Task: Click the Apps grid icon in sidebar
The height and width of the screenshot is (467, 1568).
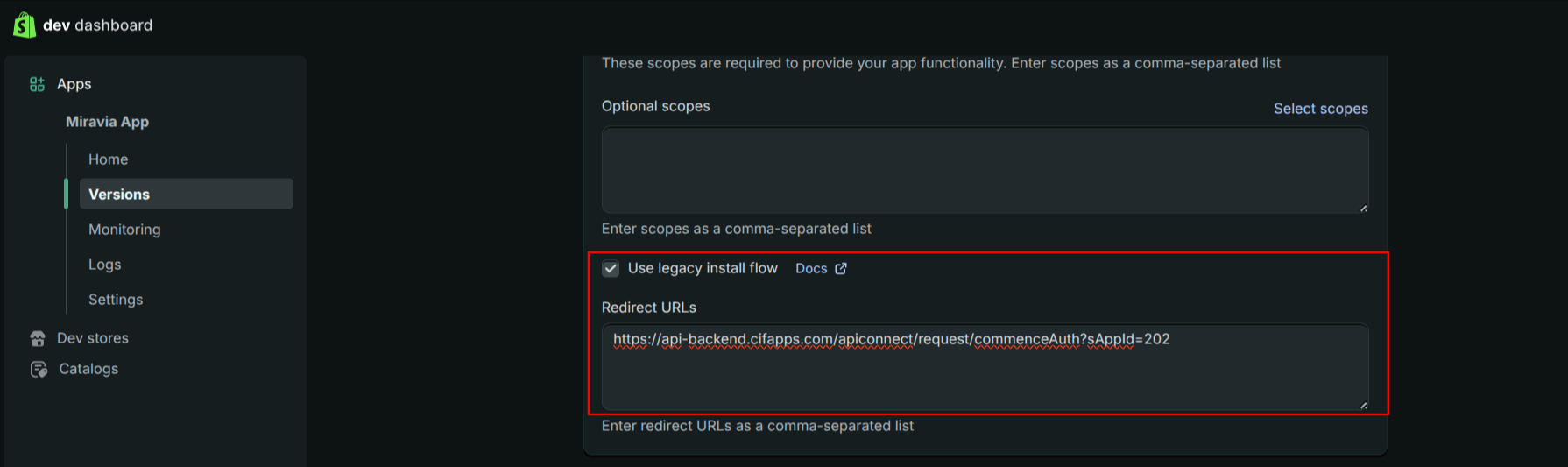Action: 37,84
